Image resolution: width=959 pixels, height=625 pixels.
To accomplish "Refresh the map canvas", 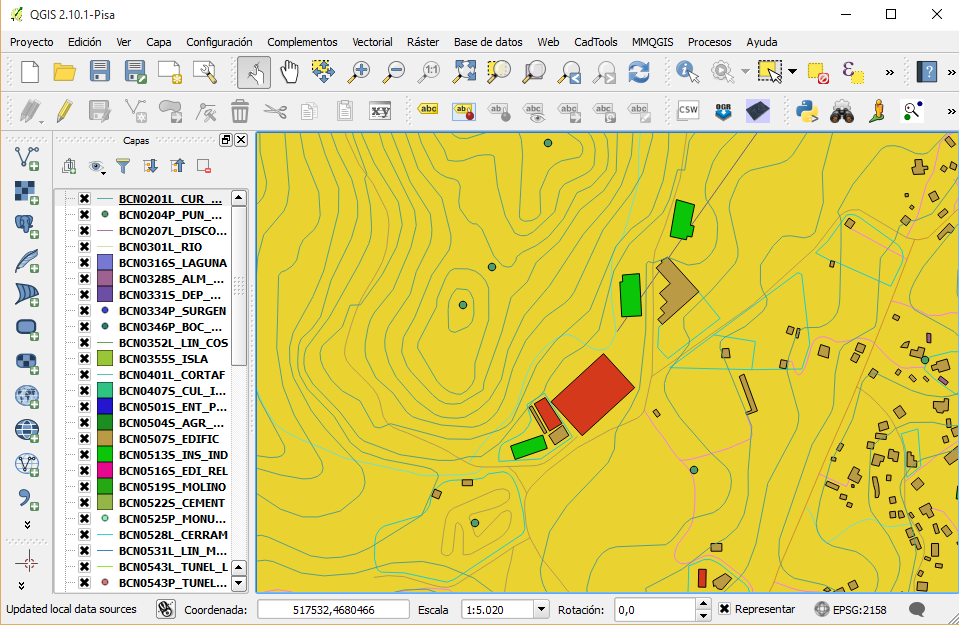I will (x=638, y=72).
